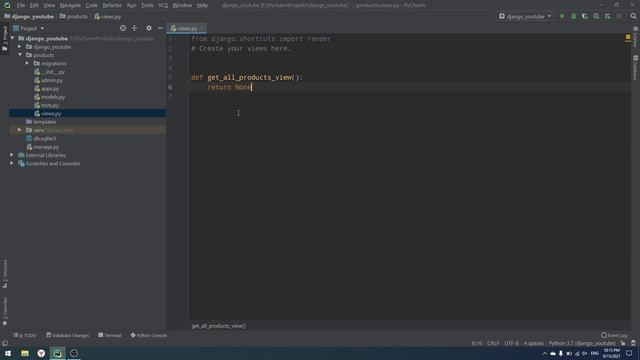Select models.py in project tree

[53, 97]
